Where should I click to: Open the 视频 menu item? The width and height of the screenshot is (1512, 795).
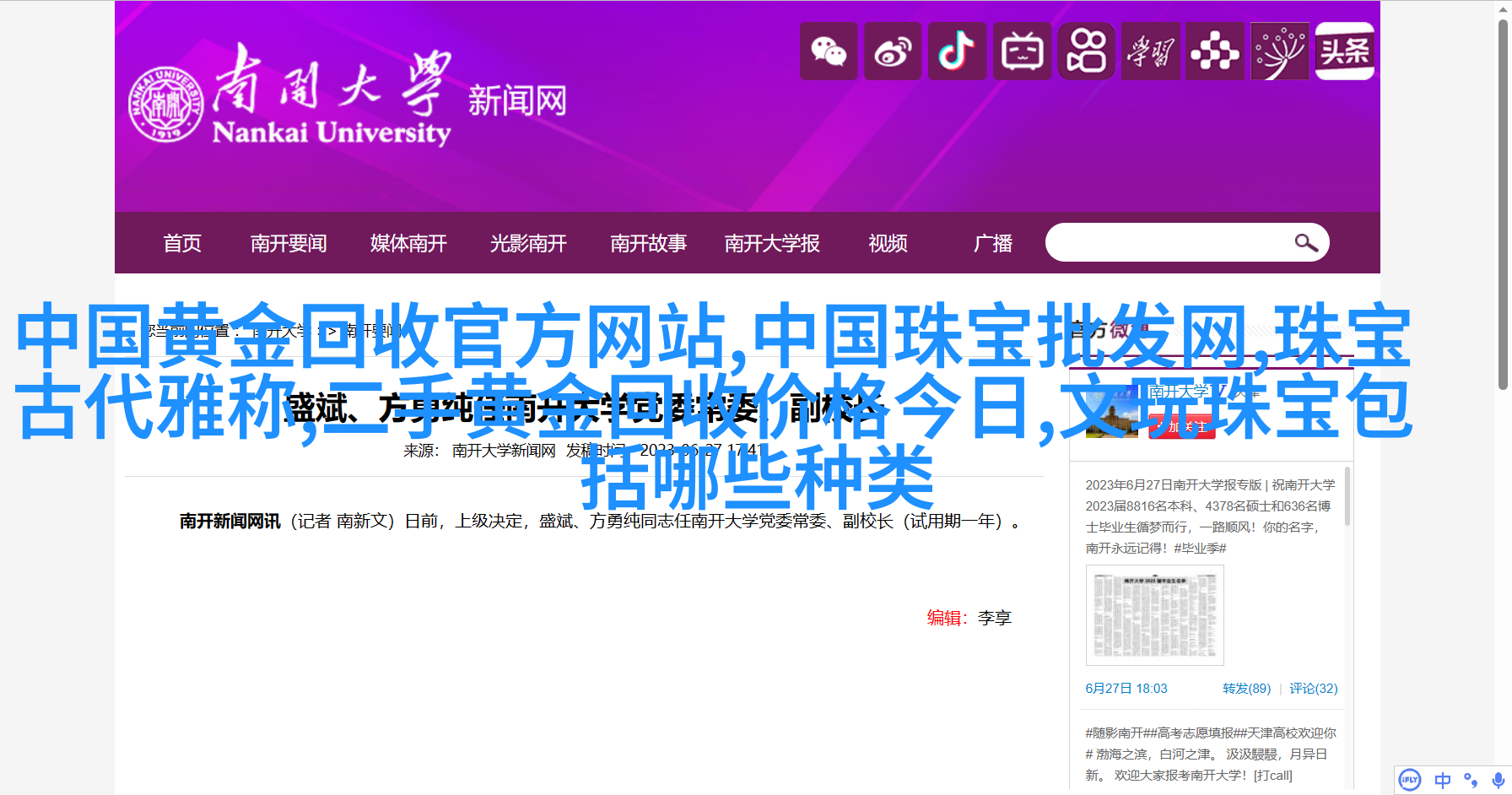888,243
